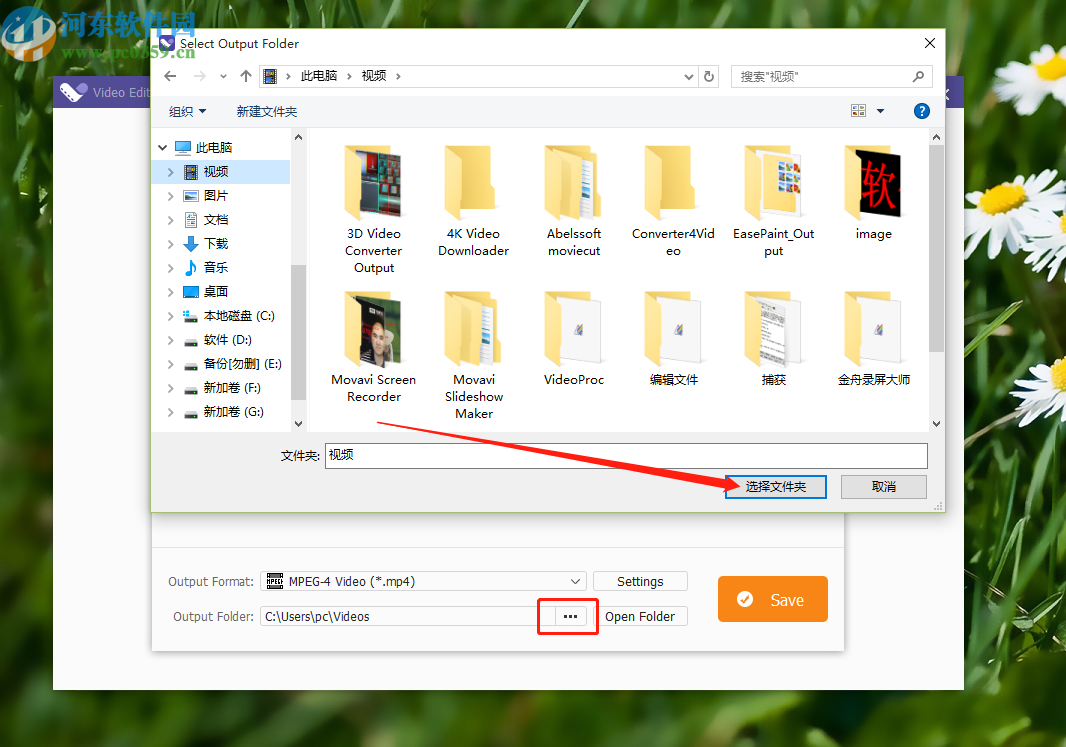Click the Video Editor logo icon
The image size is (1066, 747).
pyautogui.click(x=73, y=91)
